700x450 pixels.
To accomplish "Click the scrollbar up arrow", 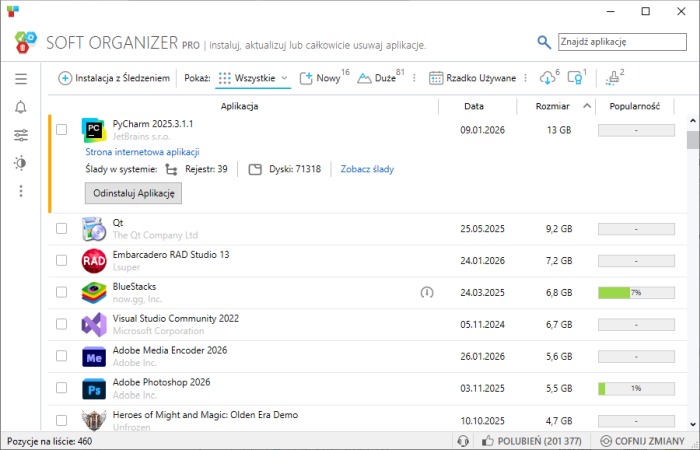I will [x=693, y=121].
